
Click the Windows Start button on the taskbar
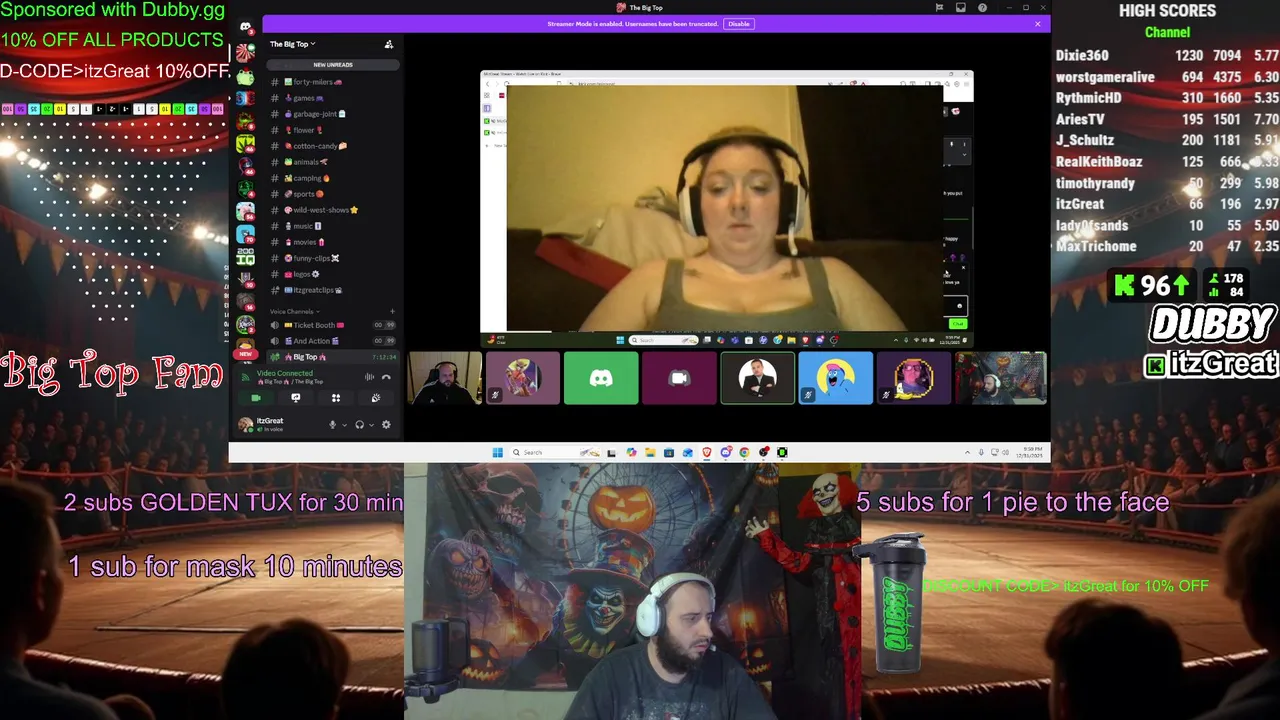[497, 452]
